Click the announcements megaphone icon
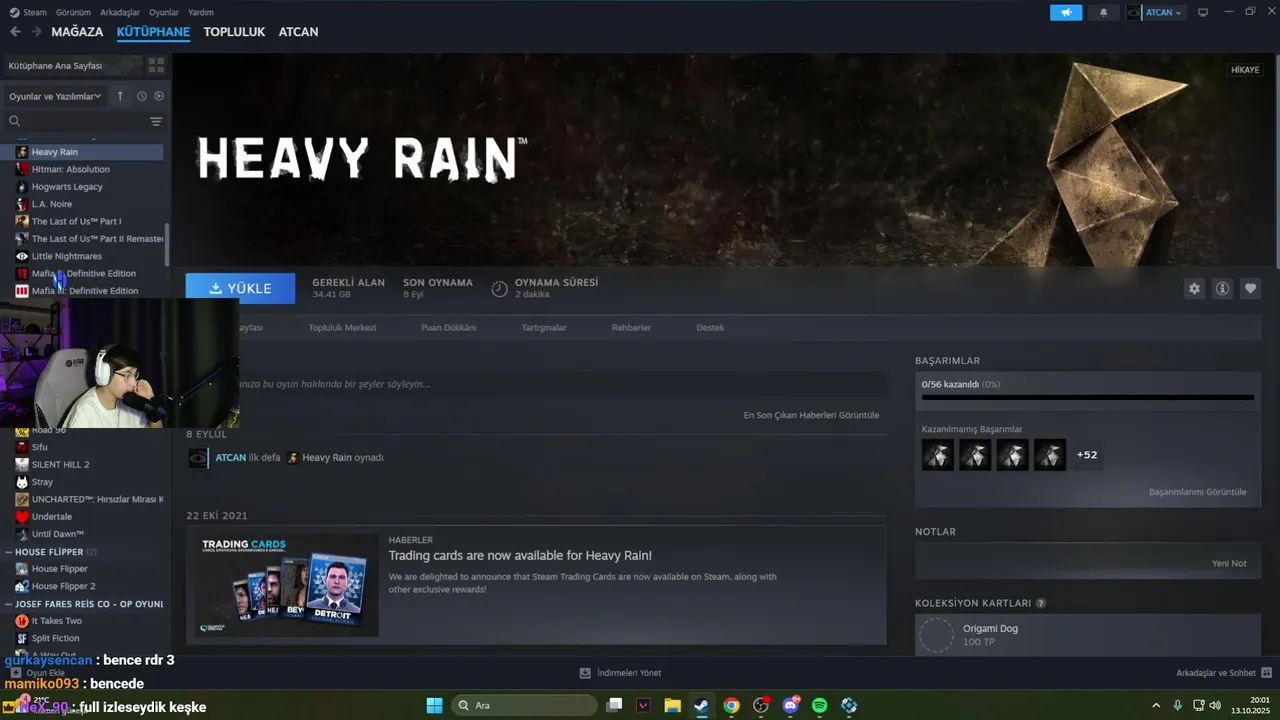This screenshot has width=1280, height=720. pos(1066,12)
